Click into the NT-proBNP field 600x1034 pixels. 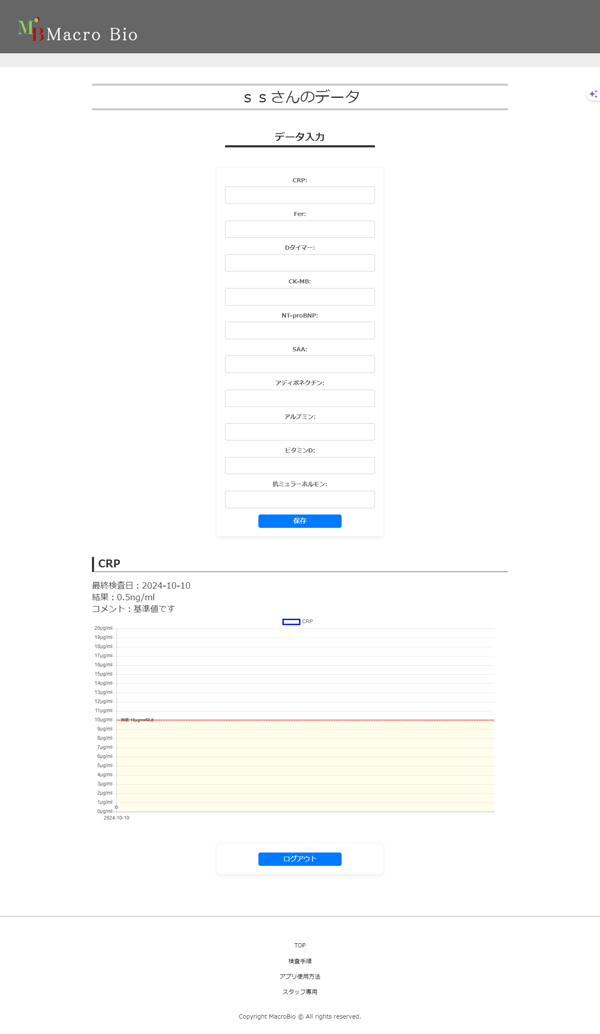(x=300, y=330)
